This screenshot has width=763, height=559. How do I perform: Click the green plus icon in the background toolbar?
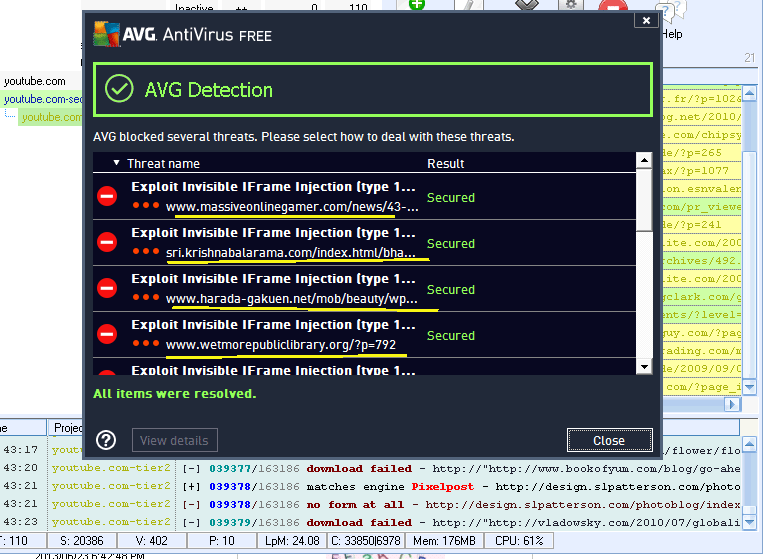pos(417,4)
